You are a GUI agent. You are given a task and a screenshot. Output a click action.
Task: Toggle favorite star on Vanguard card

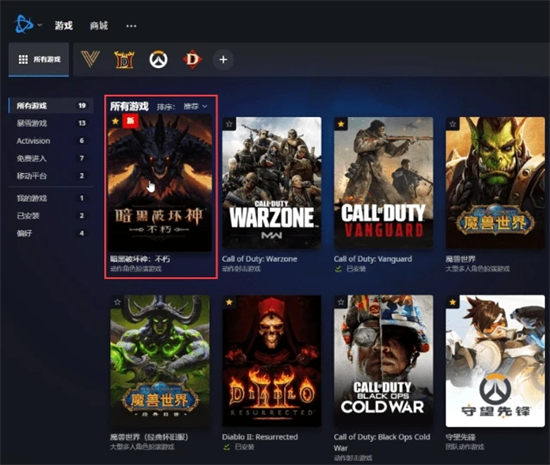coord(341,124)
